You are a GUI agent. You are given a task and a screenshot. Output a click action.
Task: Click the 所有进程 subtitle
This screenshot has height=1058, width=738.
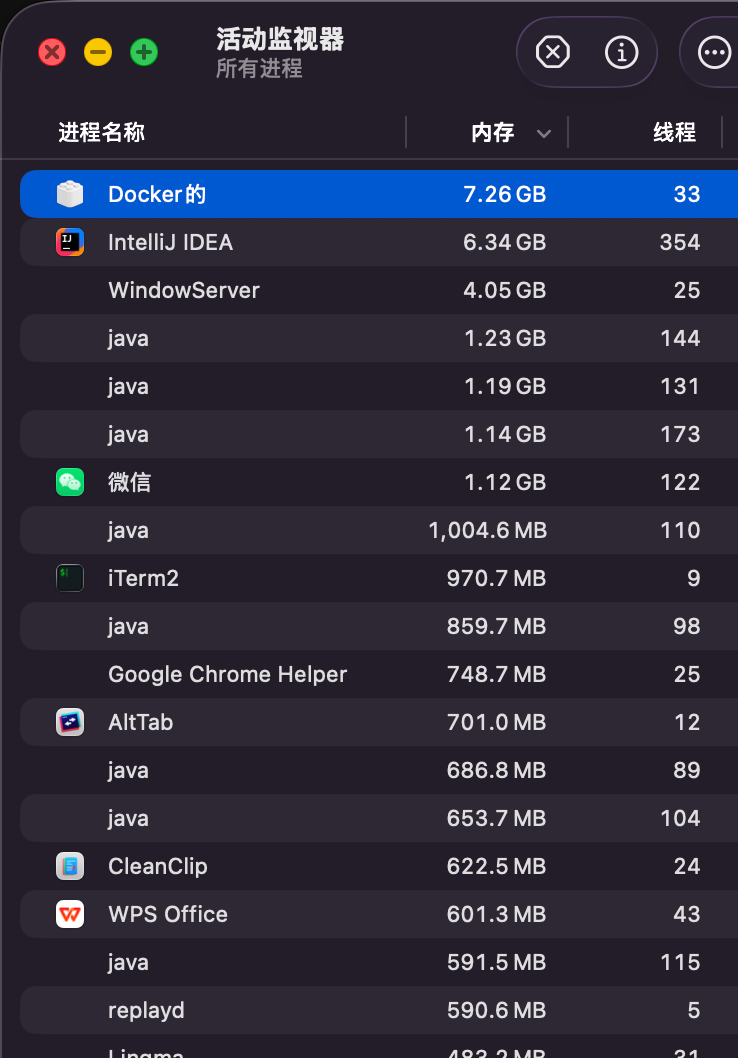pyautogui.click(x=259, y=68)
